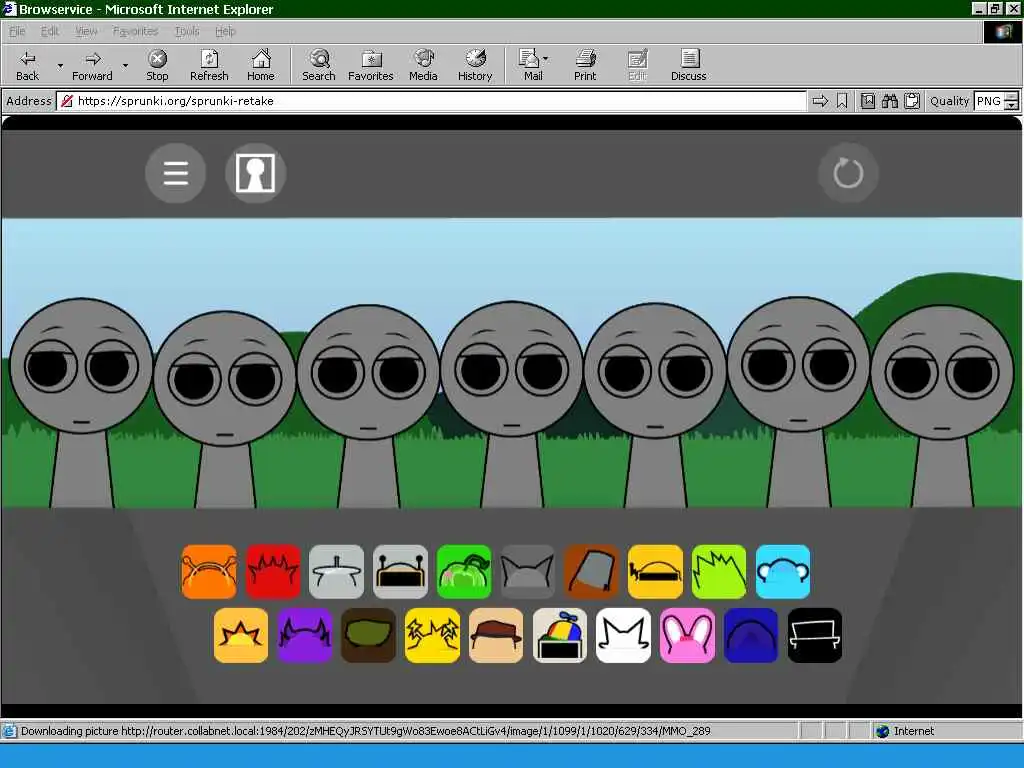Select the yellow-orange visor character icon

[655, 571]
